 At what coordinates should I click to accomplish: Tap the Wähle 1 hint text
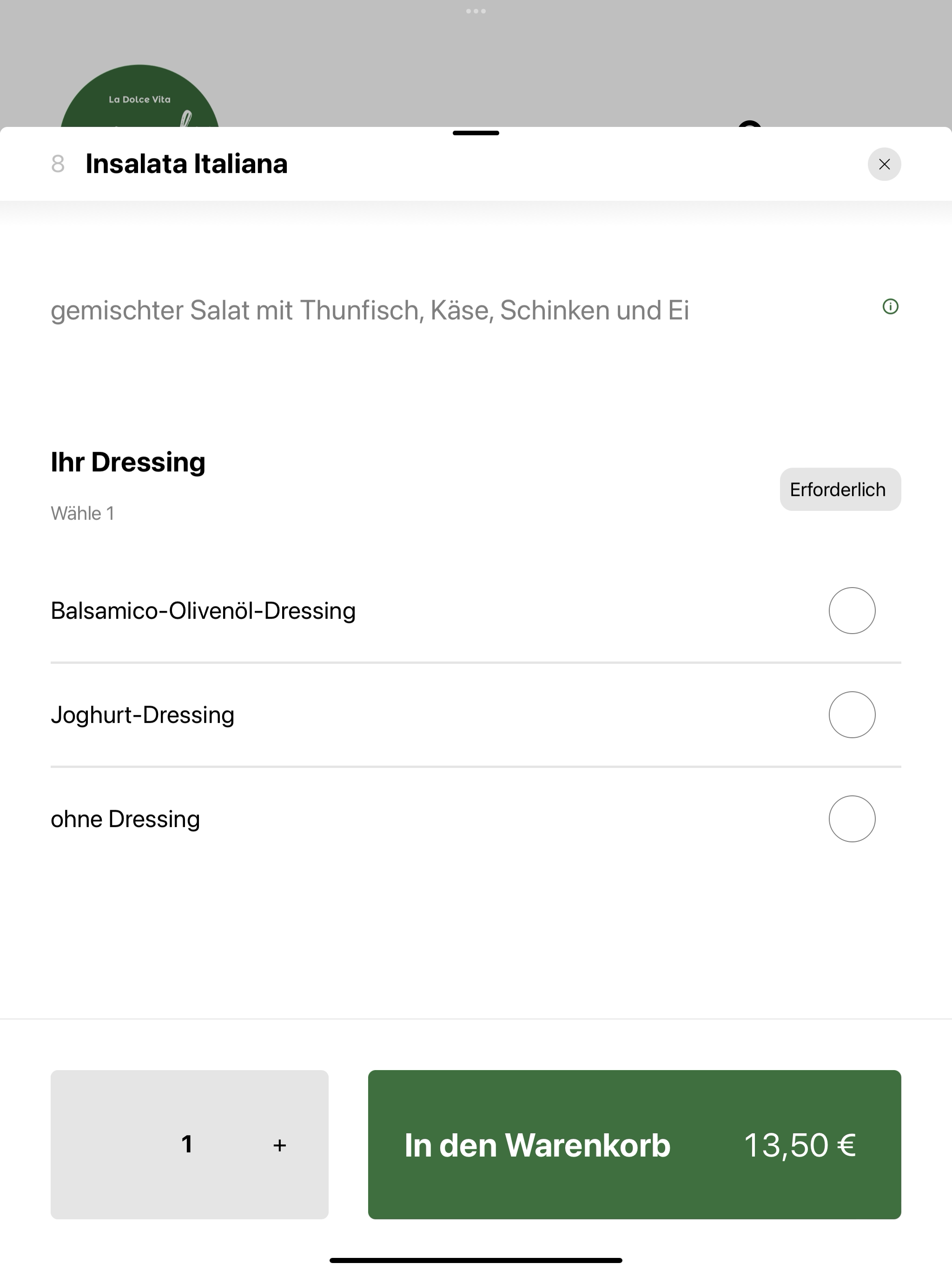83,513
